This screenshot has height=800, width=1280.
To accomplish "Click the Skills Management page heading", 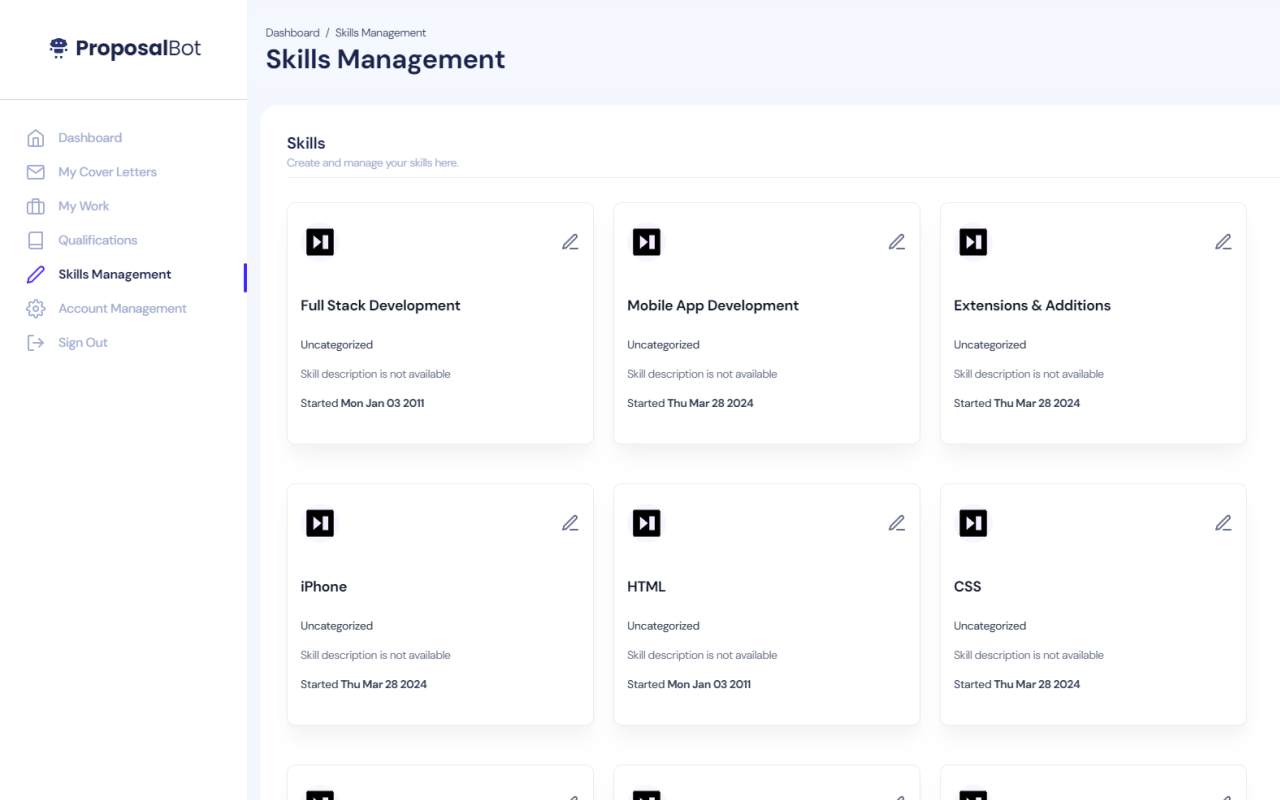I will tap(386, 59).
